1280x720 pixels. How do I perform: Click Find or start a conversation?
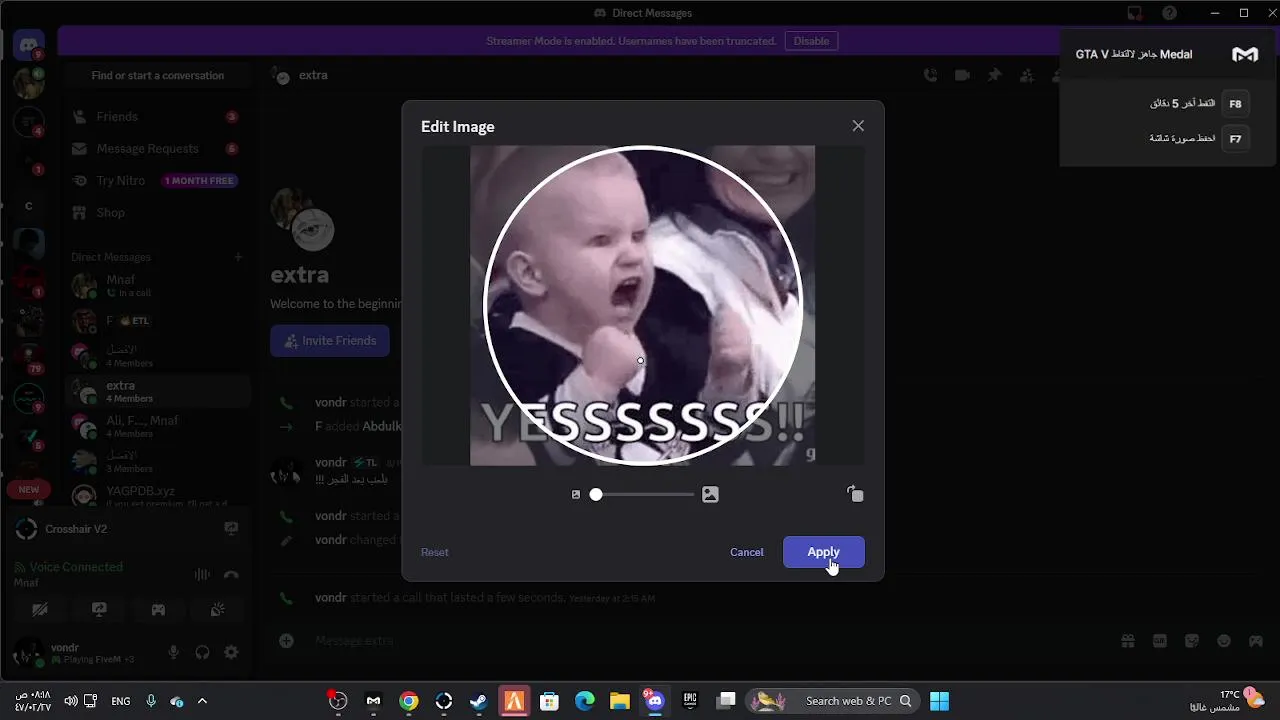(157, 75)
